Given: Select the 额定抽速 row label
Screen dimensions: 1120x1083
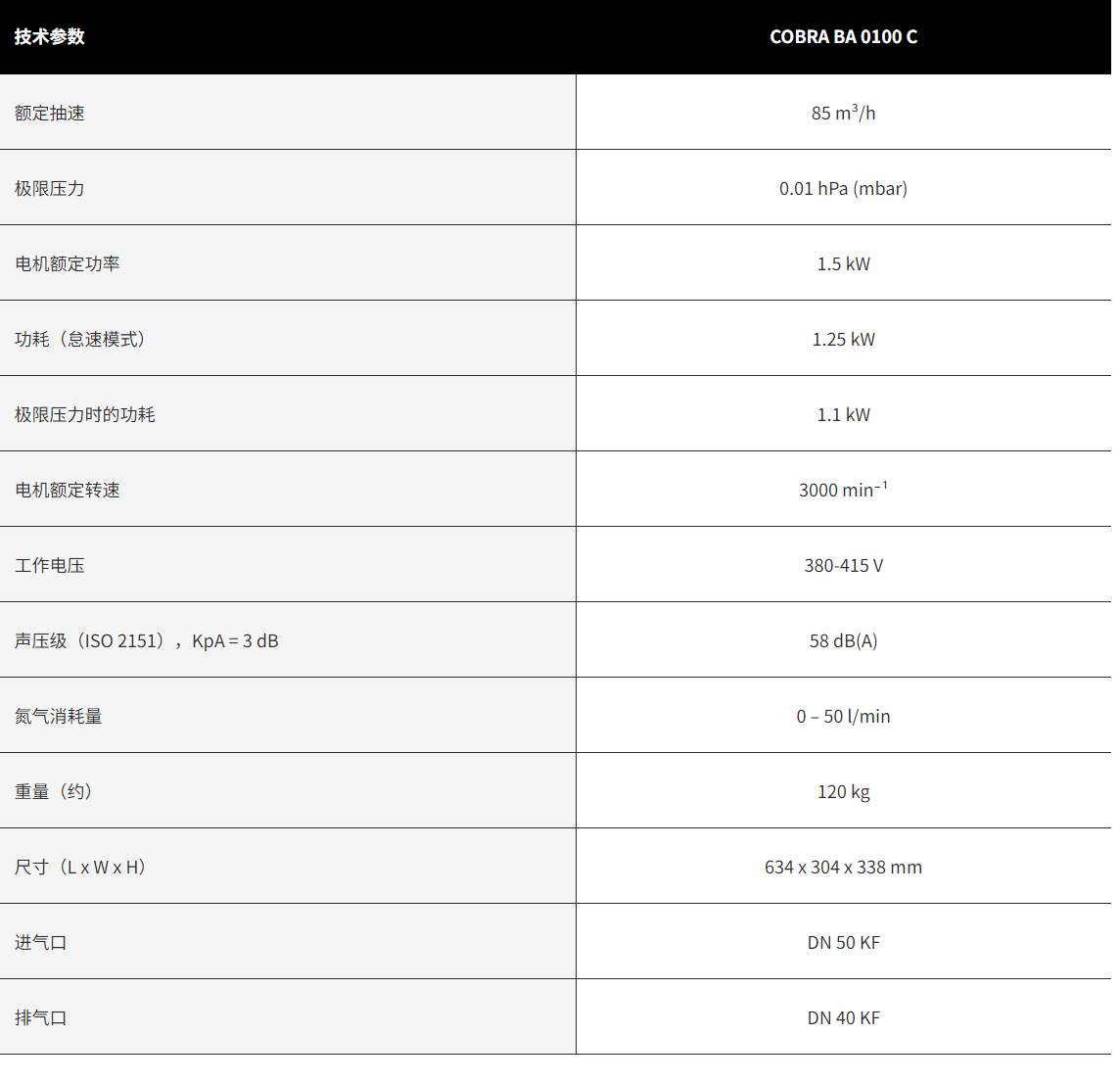Looking at the screenshot, I should tap(50, 114).
